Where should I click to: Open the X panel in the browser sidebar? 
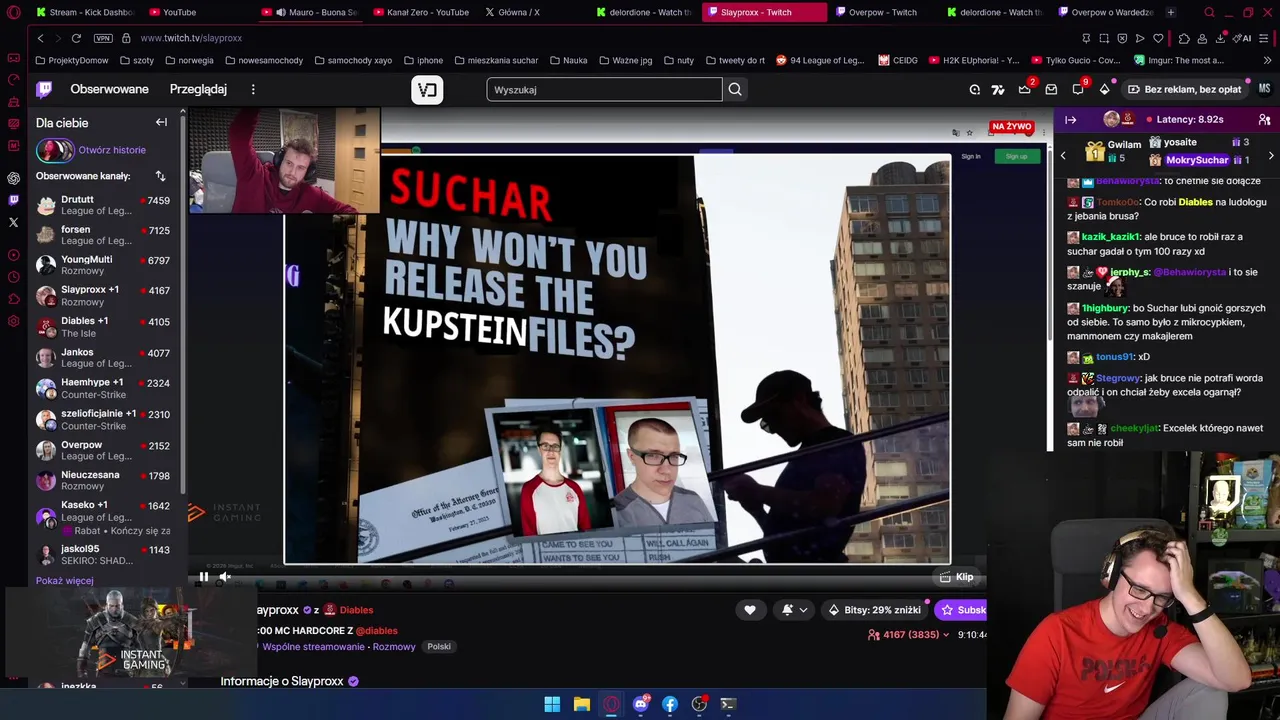[x=13, y=222]
